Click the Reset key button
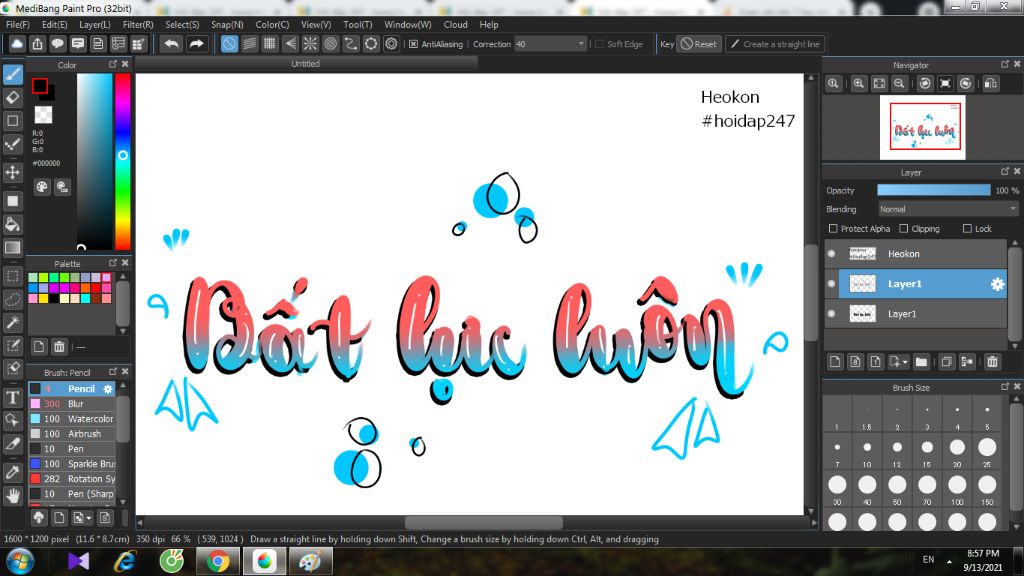 [x=699, y=44]
